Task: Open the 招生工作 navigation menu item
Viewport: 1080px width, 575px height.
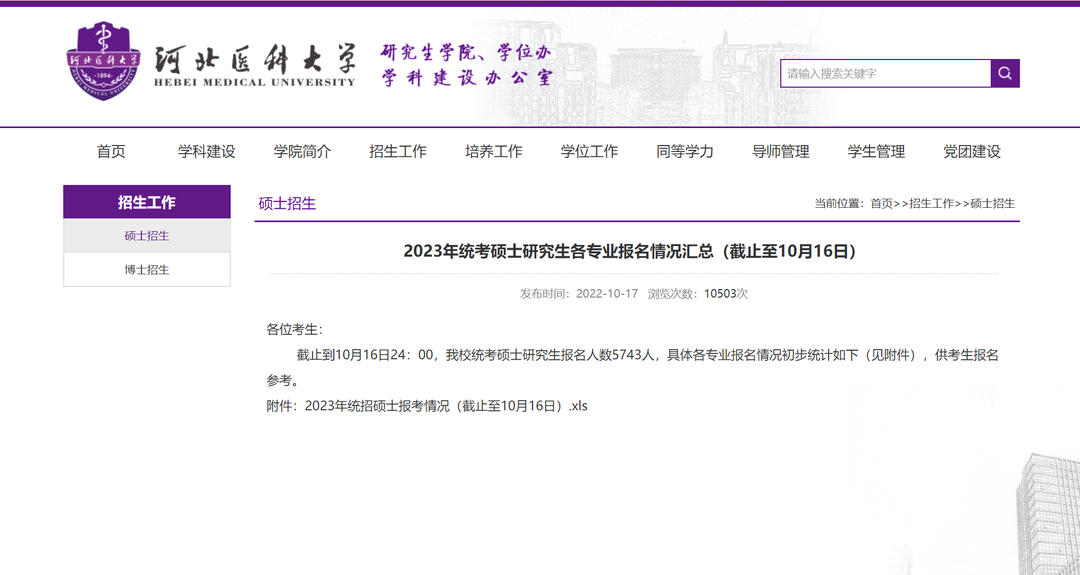Action: [x=398, y=151]
